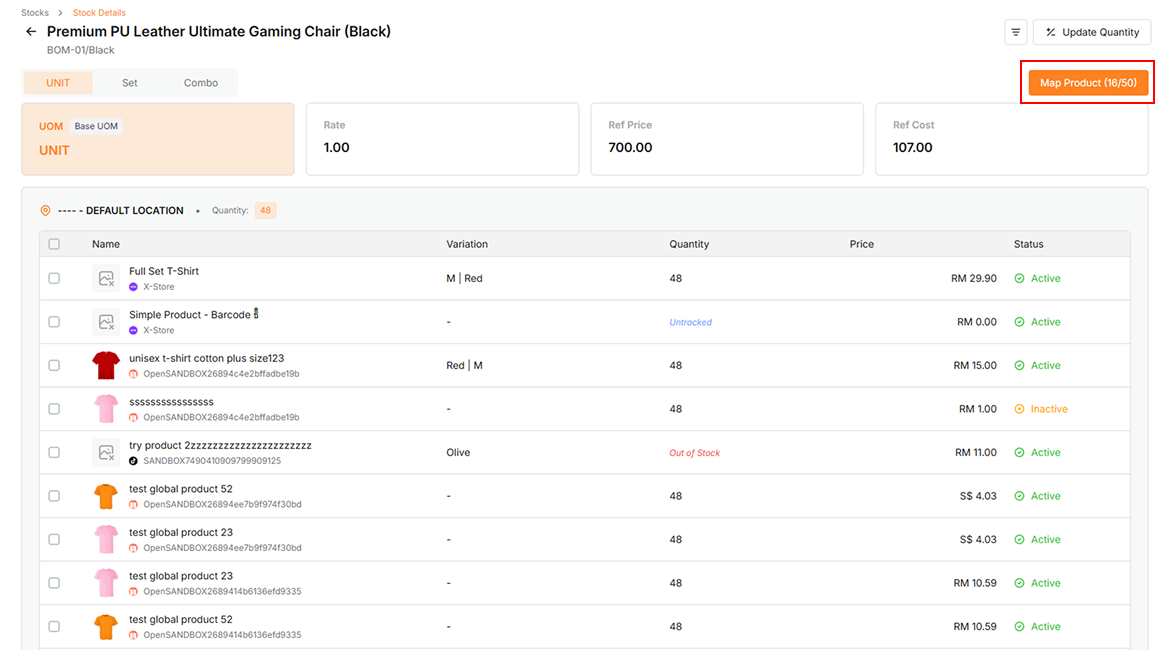This screenshot has height=650, width=1172.
Task: Click the Default Location pin icon
Action: 46,211
